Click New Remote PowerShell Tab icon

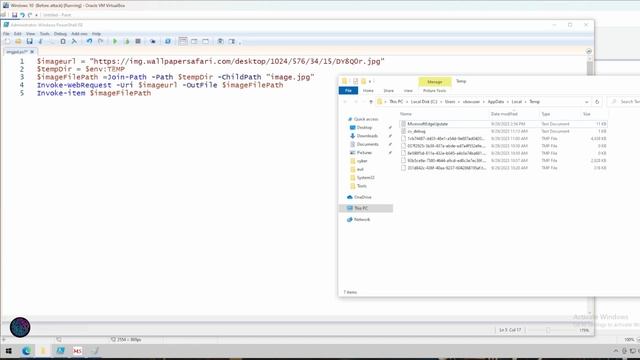tap(153, 42)
